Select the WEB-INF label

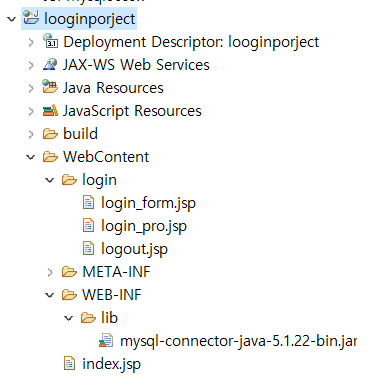pyautogui.click(x=112, y=295)
